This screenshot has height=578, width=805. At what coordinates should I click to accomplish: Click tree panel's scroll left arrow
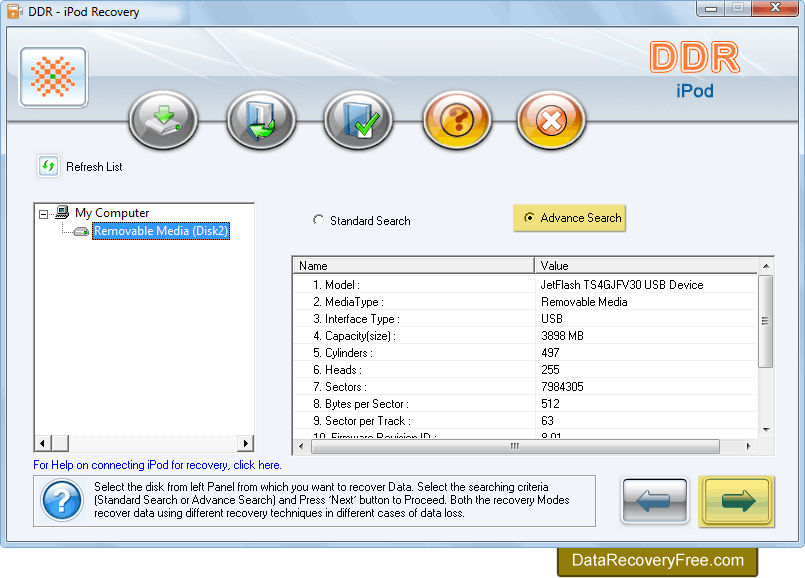[43, 443]
